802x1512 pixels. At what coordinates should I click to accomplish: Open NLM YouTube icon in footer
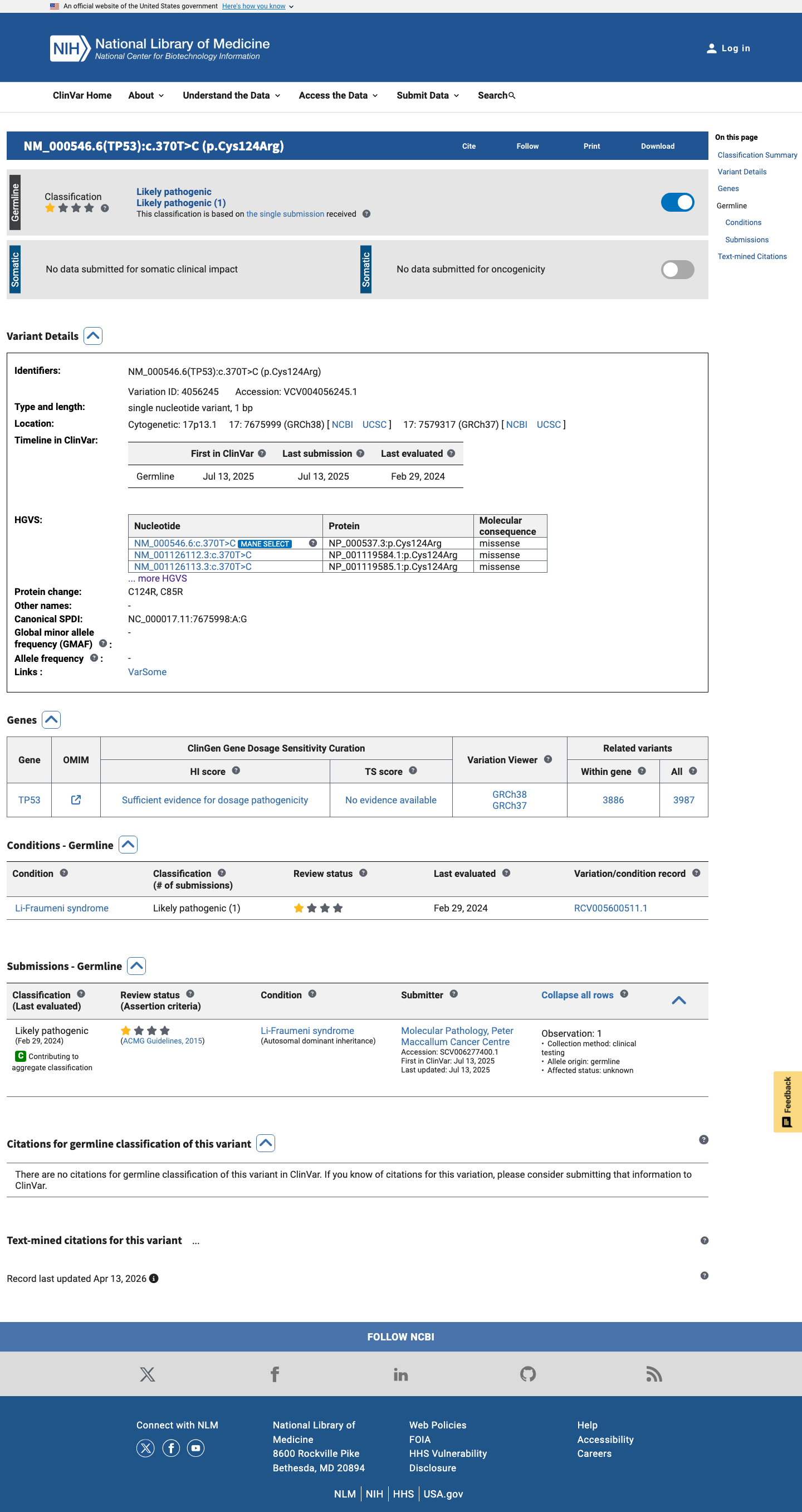[x=196, y=1448]
